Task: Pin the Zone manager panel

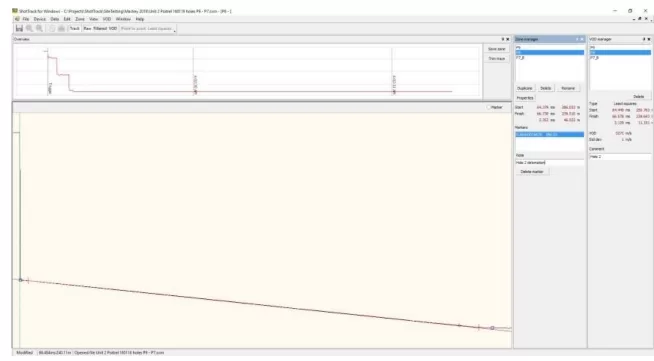Action: tap(578, 39)
